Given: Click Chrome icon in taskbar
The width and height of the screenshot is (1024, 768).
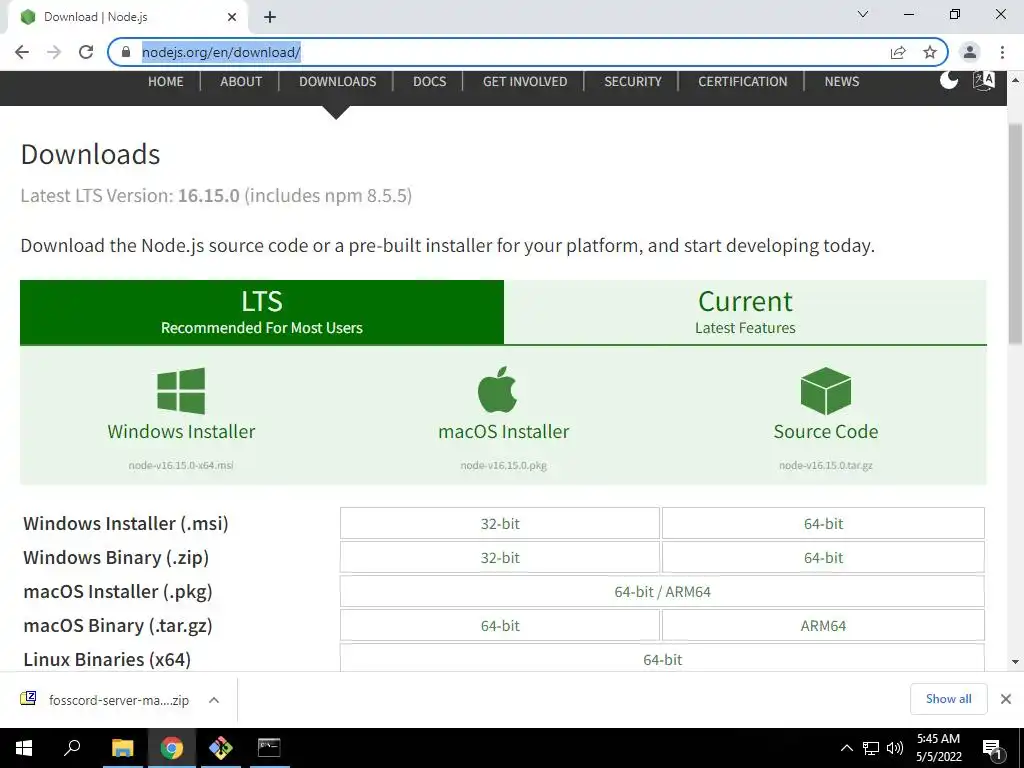Looking at the screenshot, I should pos(172,748).
